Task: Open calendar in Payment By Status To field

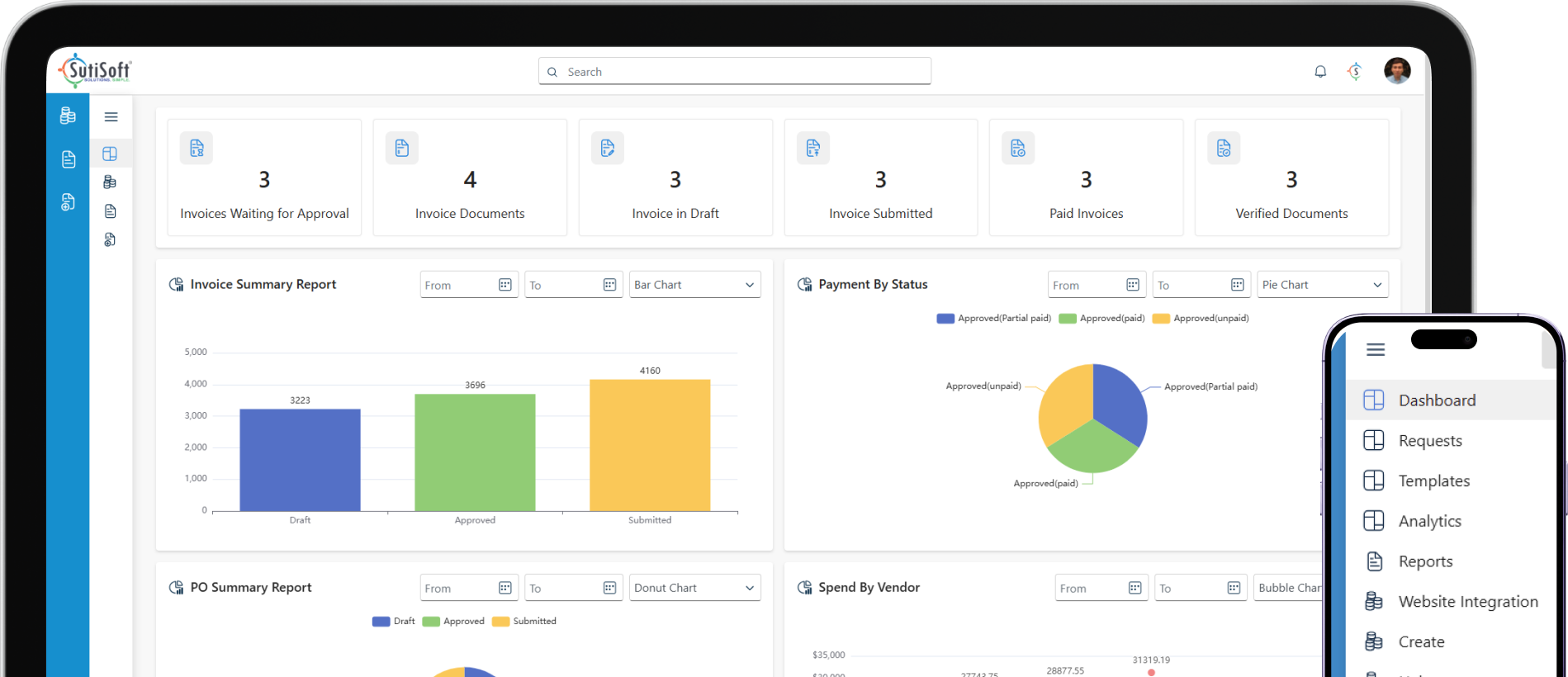Action: [1237, 285]
